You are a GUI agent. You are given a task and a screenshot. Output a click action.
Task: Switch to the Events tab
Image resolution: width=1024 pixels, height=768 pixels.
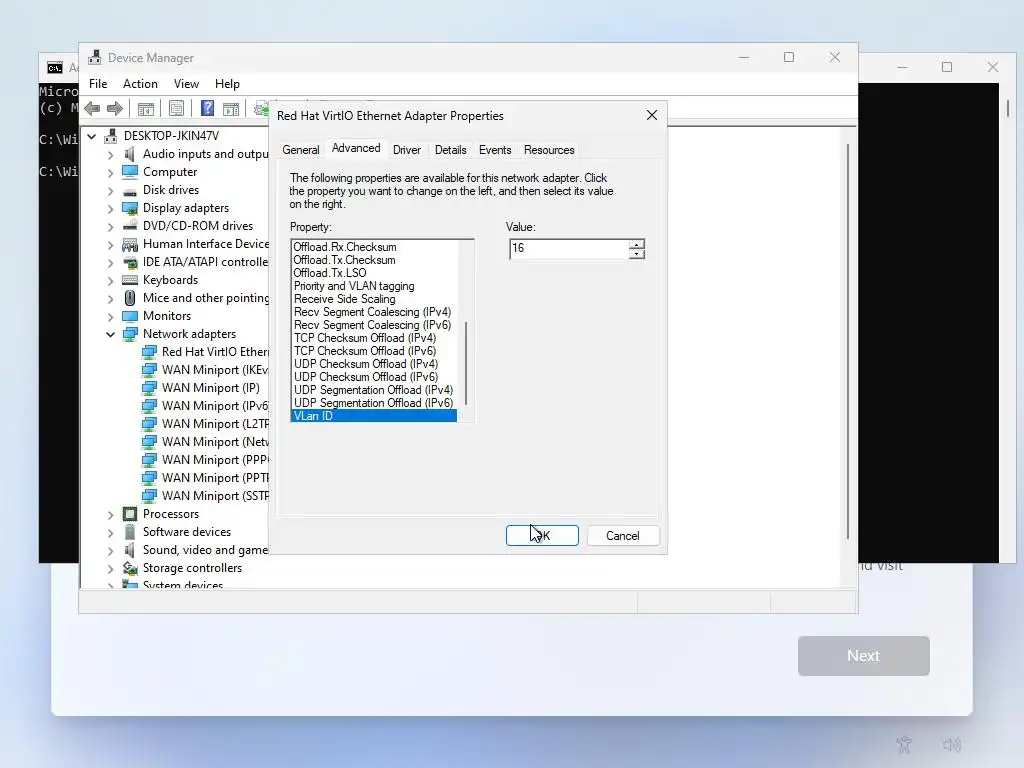coord(495,150)
